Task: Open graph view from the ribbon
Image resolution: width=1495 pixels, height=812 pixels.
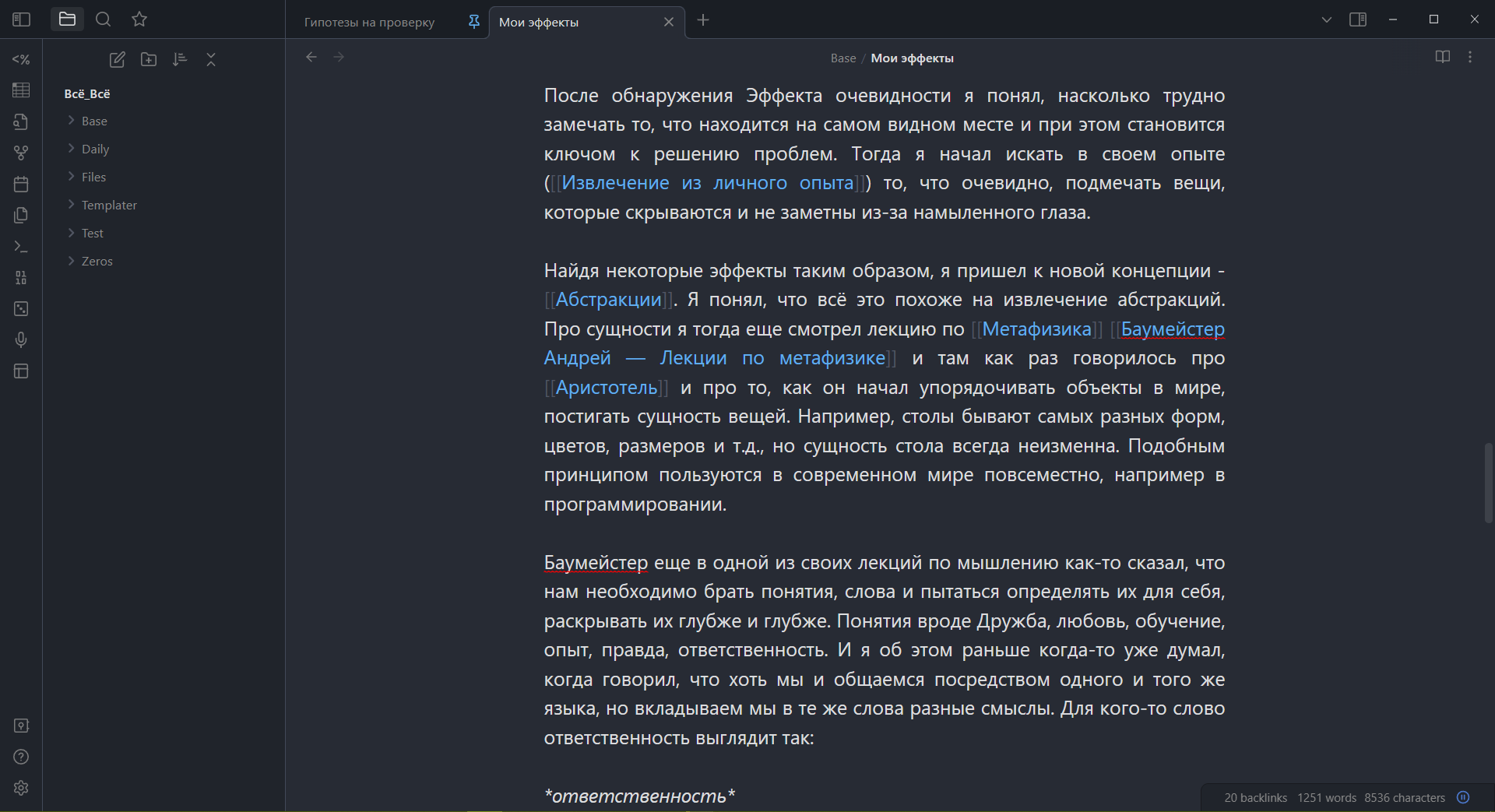Action: (x=21, y=153)
